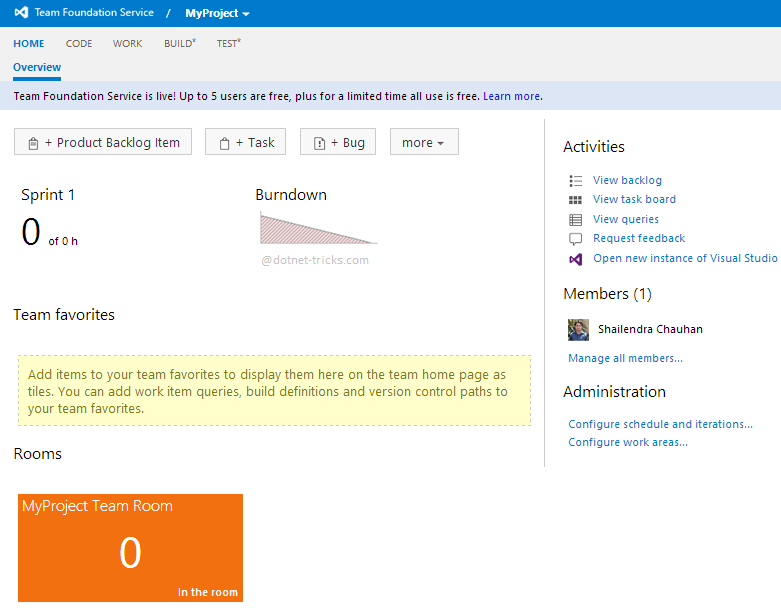Click the Request feedback speech bubble icon
The width and height of the screenshot is (781, 611).
575,239
